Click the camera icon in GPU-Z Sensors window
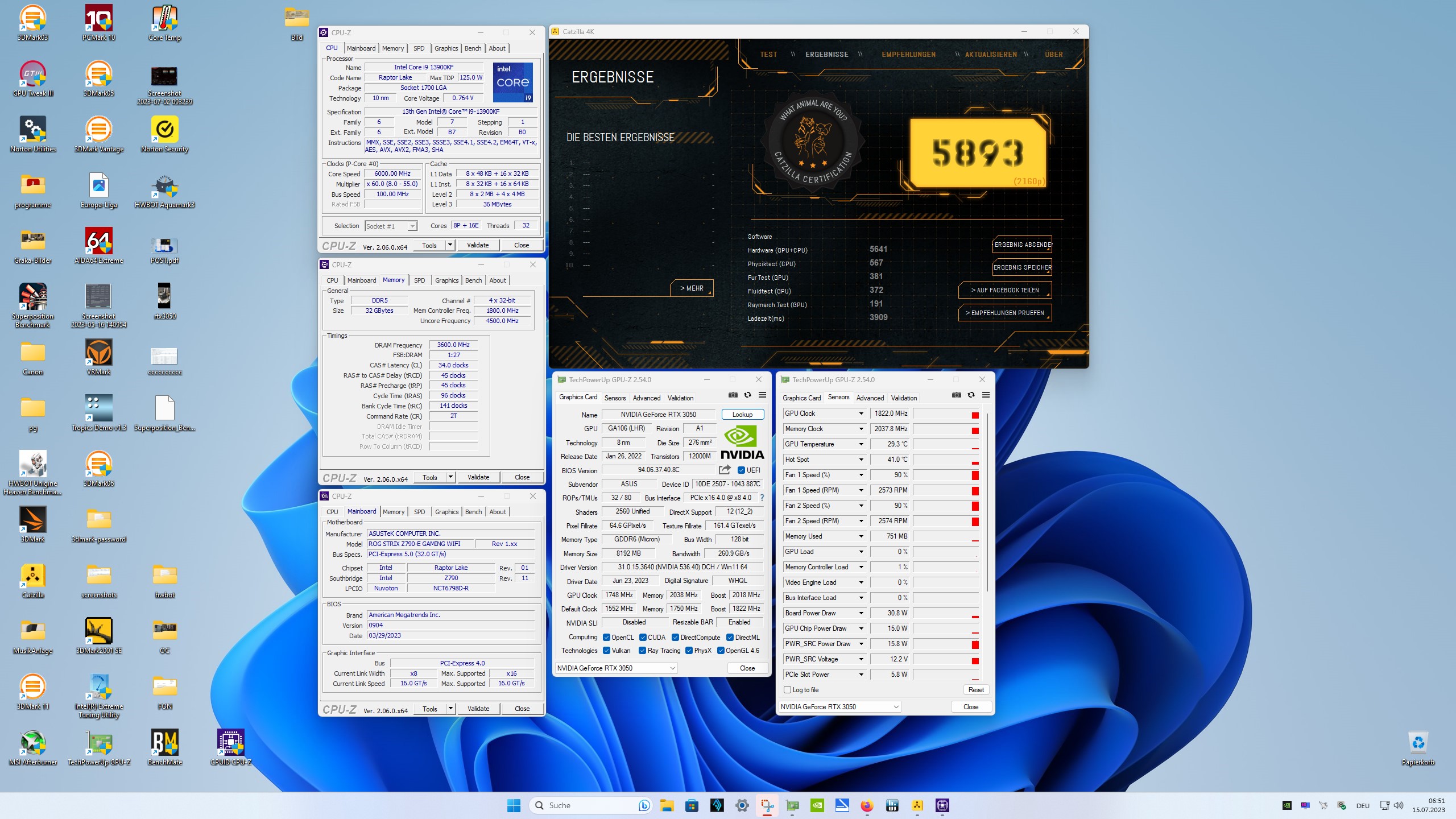The image size is (1456, 819). click(x=957, y=395)
